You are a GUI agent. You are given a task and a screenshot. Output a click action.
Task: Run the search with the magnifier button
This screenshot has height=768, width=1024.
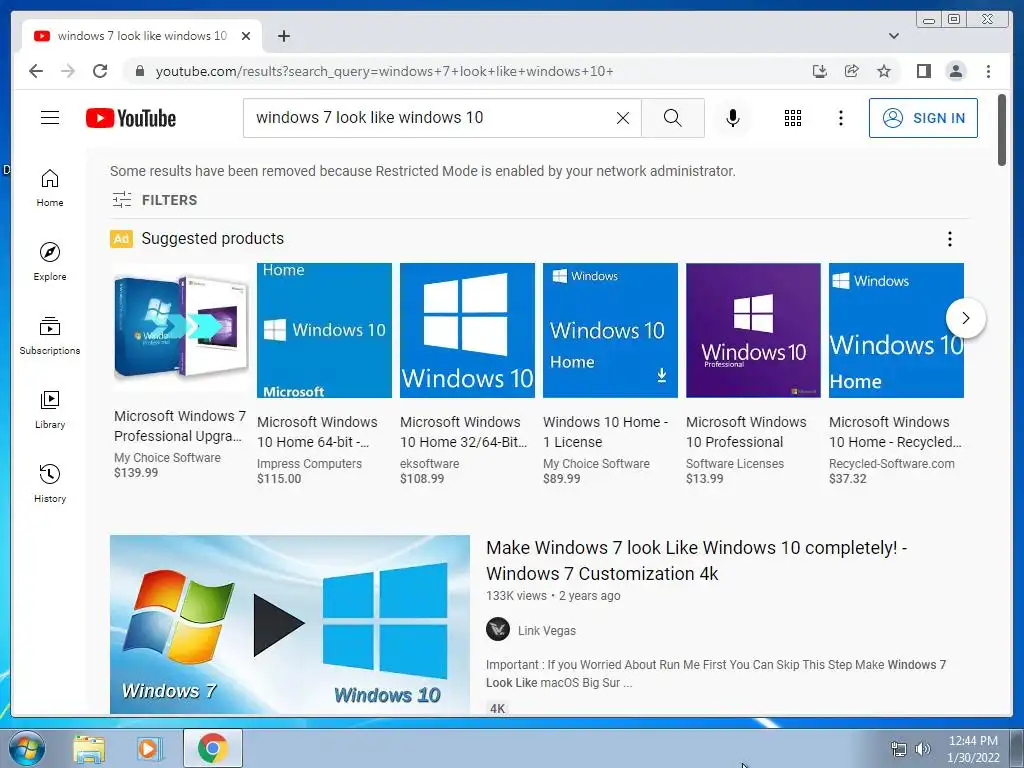pyautogui.click(x=673, y=118)
